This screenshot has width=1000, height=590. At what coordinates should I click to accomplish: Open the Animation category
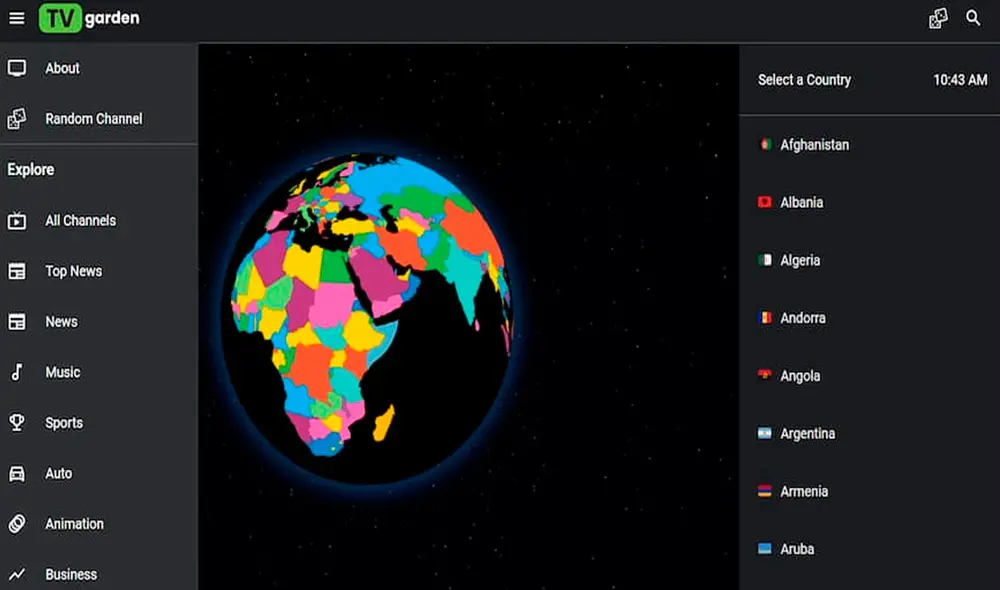[74, 524]
